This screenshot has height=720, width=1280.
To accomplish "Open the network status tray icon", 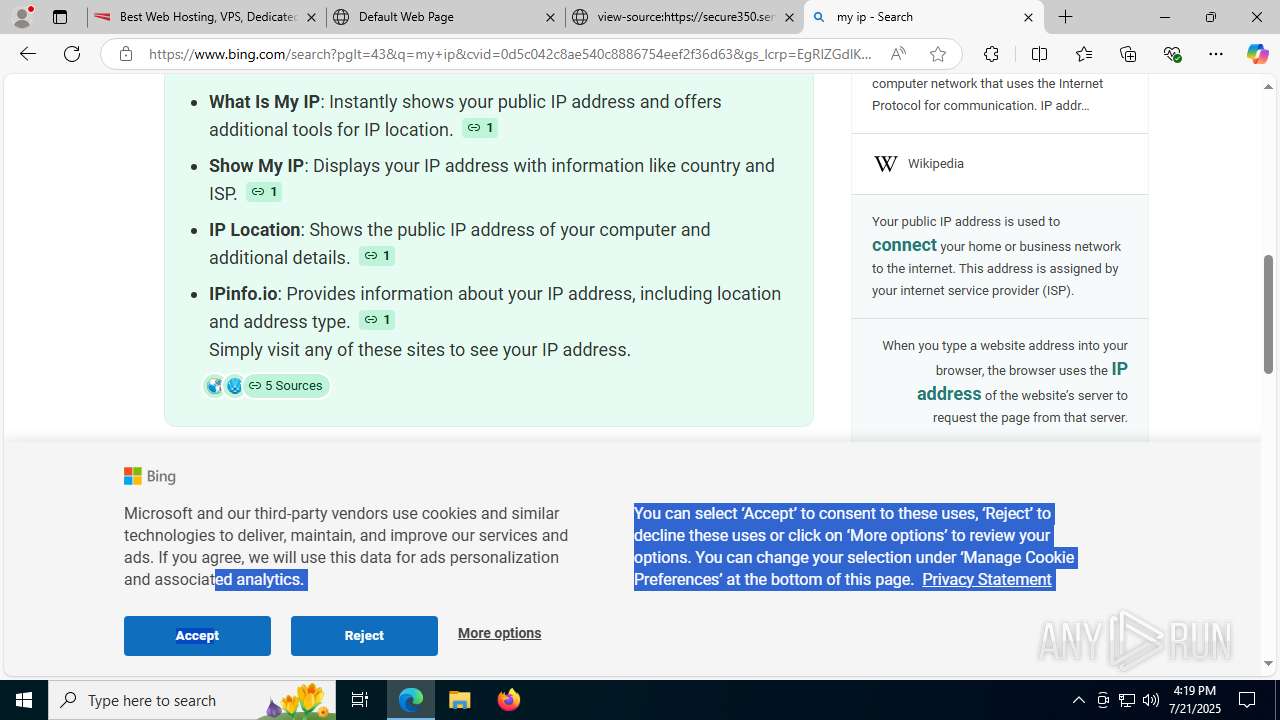I will (1127, 700).
